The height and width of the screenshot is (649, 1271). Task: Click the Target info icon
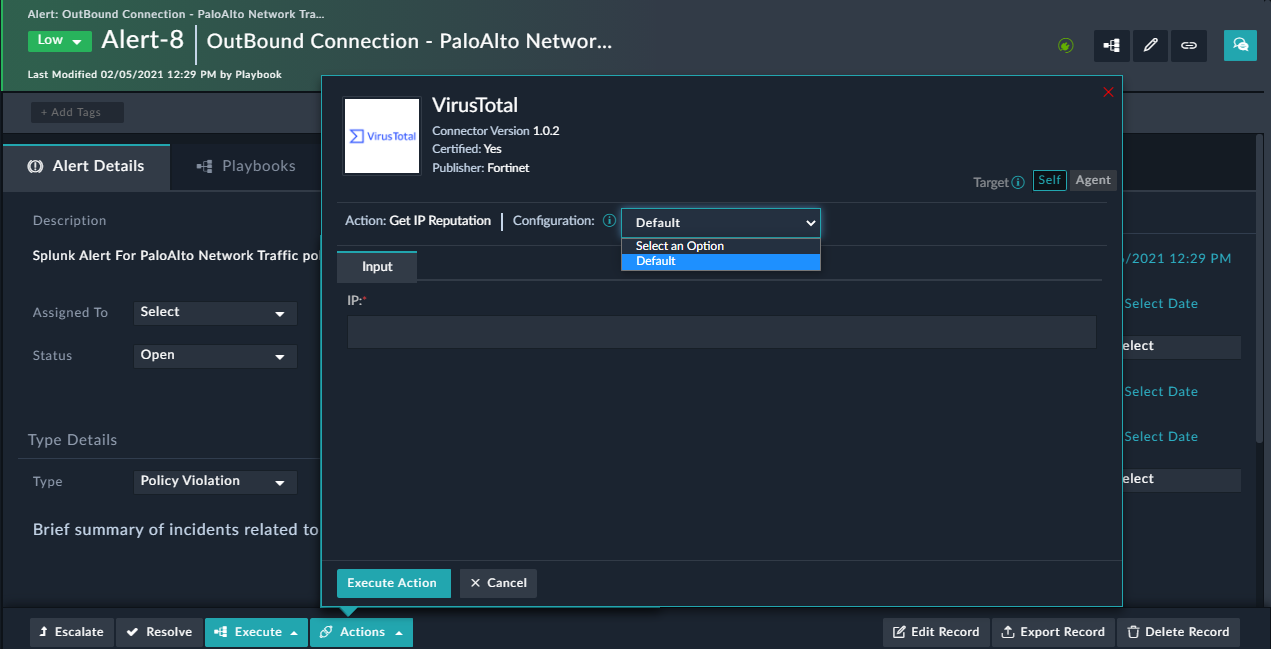click(1019, 182)
